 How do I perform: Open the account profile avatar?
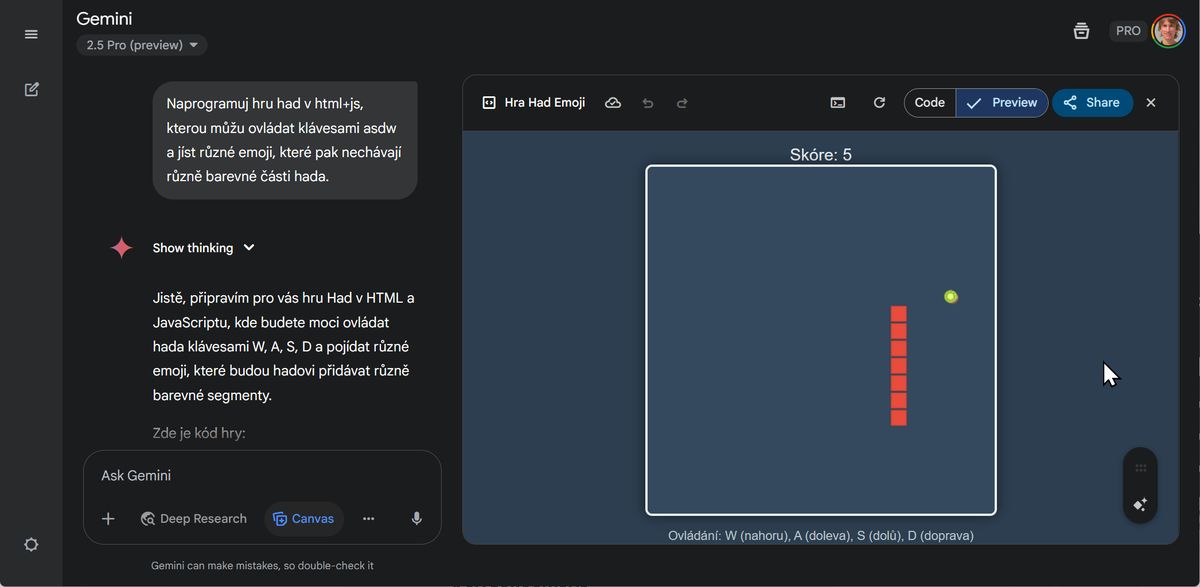[1168, 31]
